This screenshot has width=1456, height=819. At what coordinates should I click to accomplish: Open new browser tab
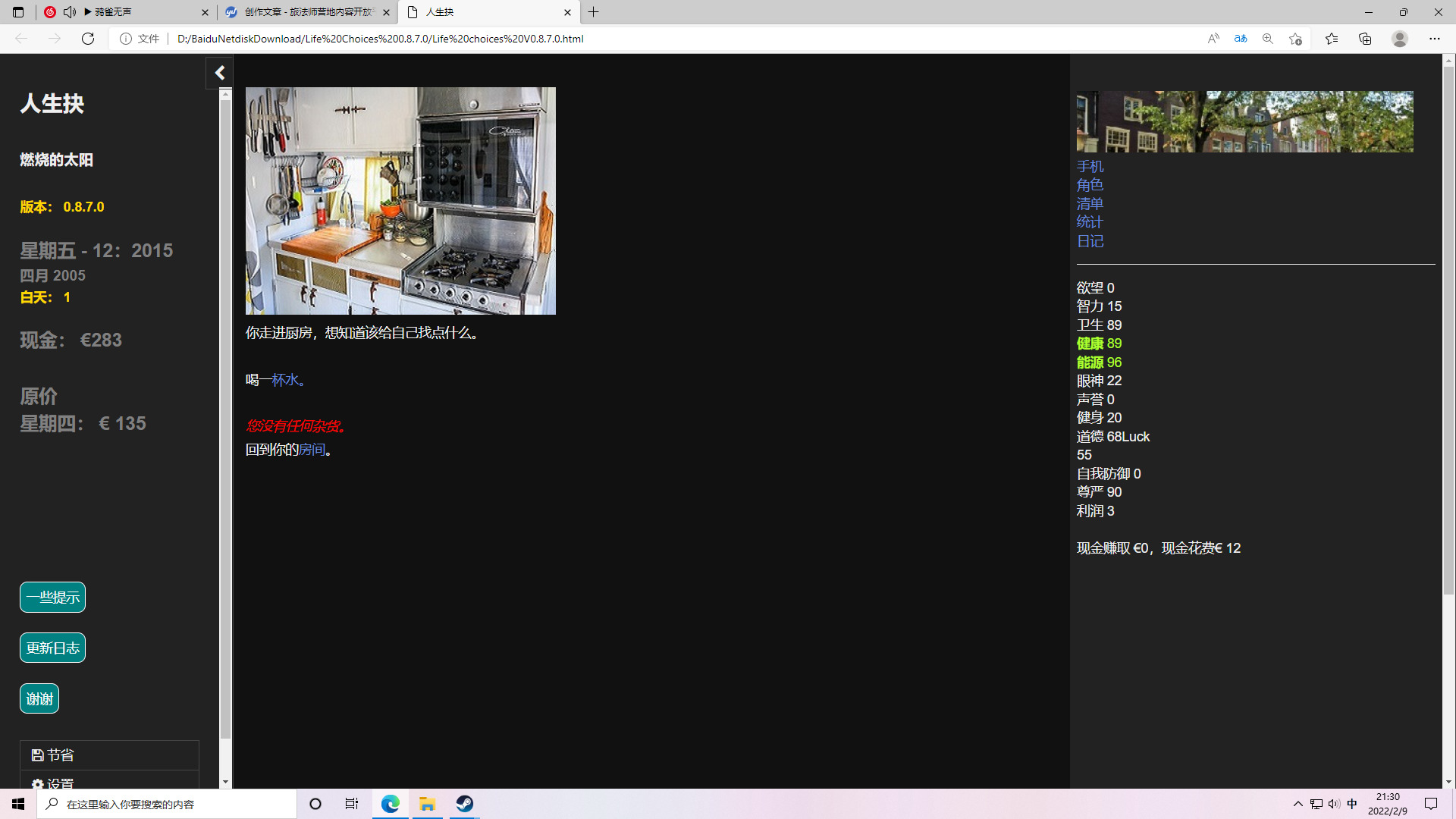click(594, 12)
